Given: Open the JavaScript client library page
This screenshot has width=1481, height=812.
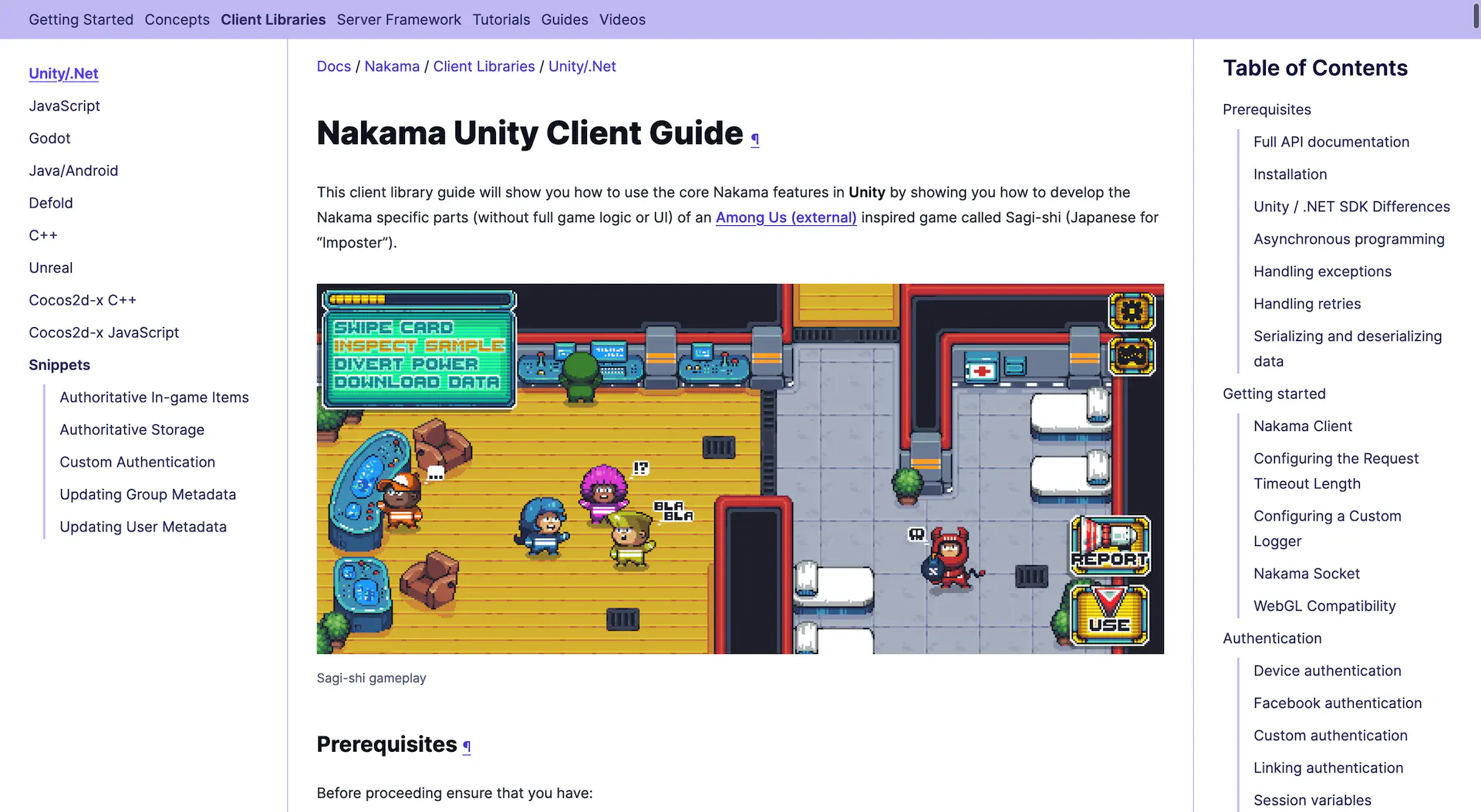Looking at the screenshot, I should (64, 106).
